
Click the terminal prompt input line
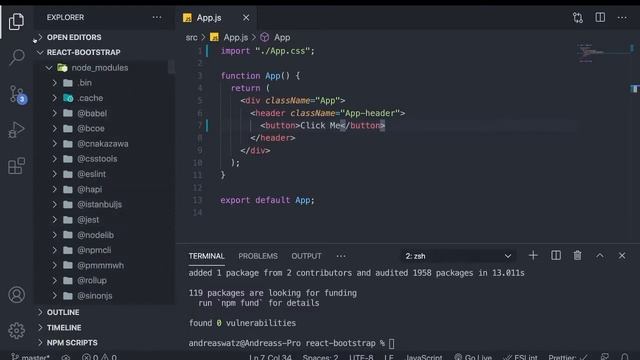[291, 343]
